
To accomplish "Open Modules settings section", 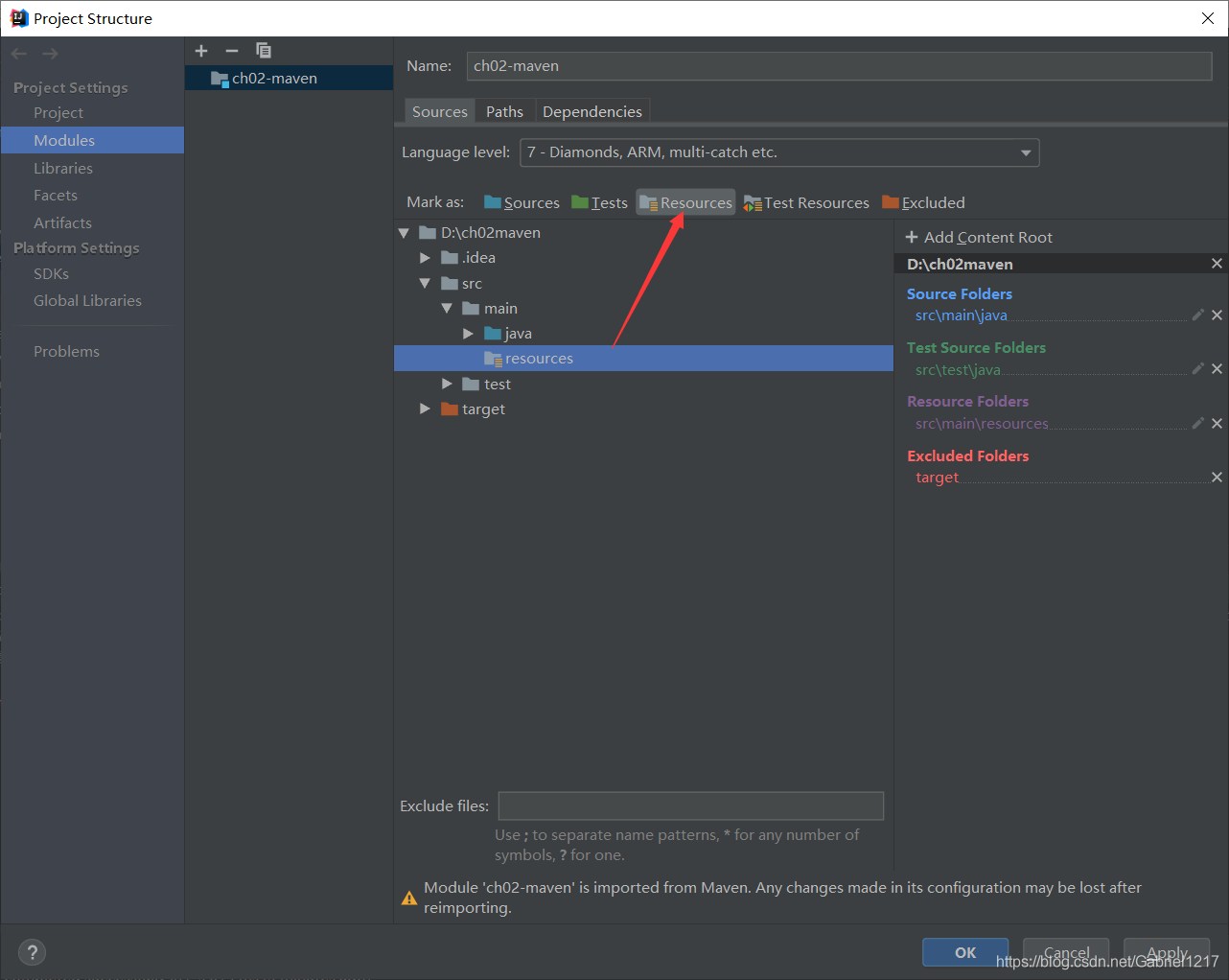I will 92,140.
